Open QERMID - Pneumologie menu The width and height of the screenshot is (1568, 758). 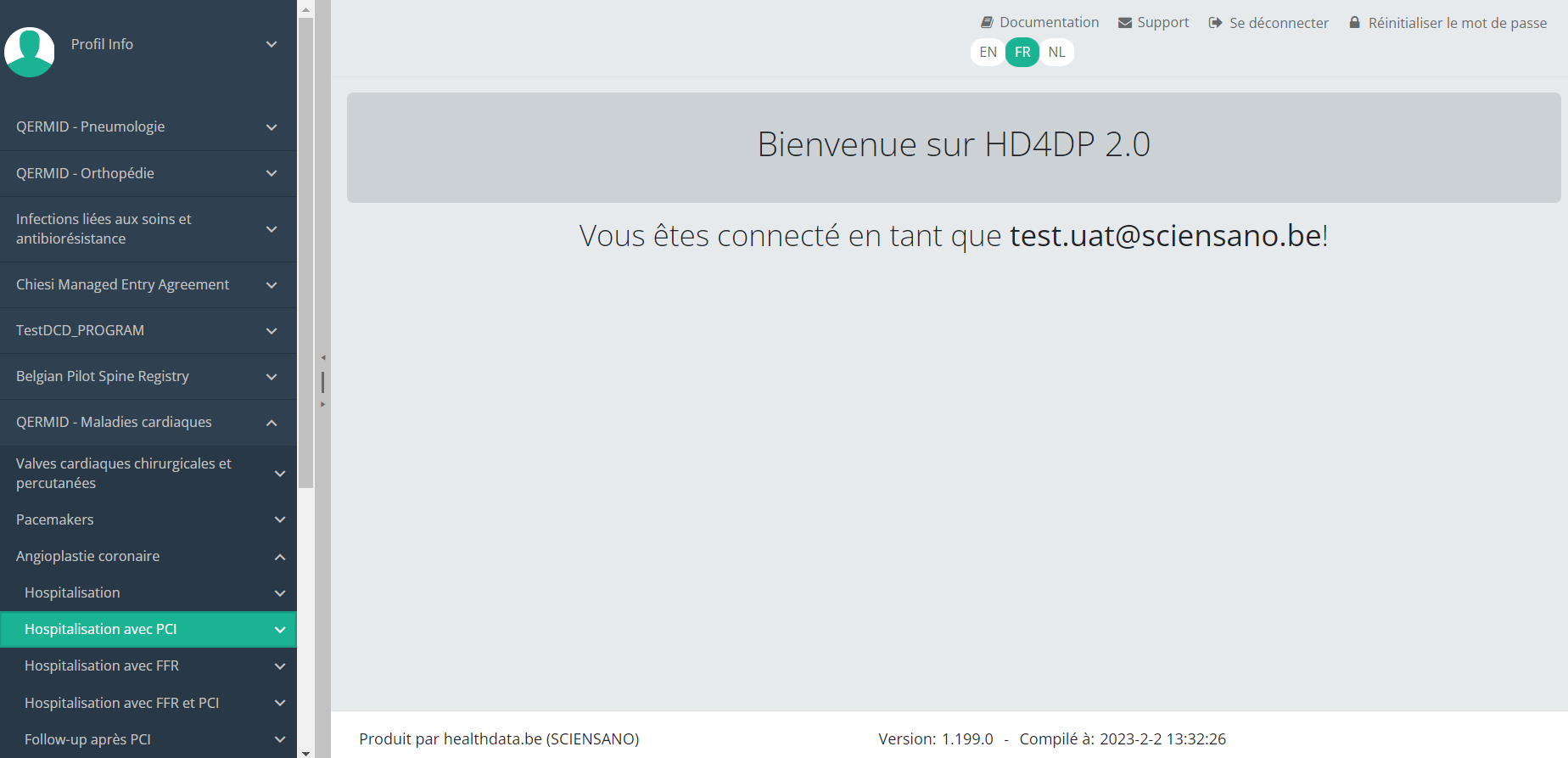[x=91, y=126]
